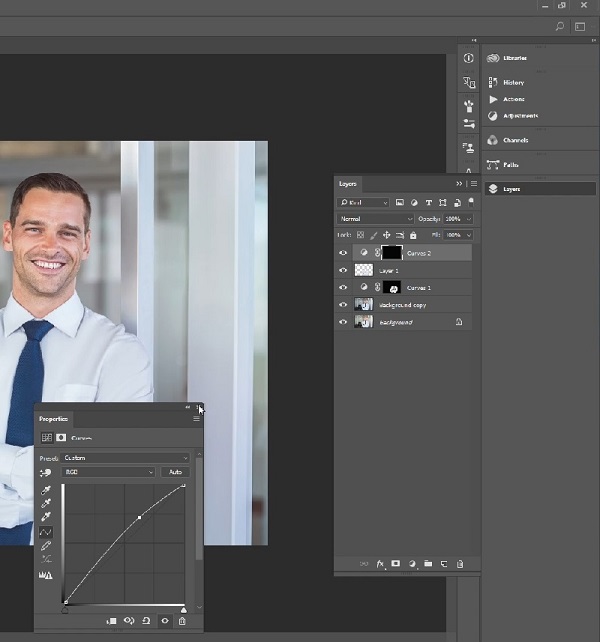This screenshot has height=642, width=600.
Task: Click the on-image adjustment hand tool
Action: tap(46, 472)
